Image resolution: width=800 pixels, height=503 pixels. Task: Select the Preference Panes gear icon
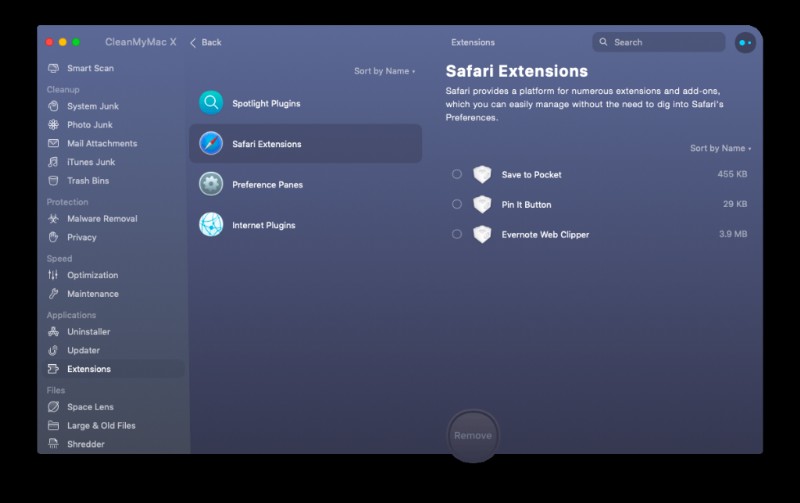(x=211, y=184)
